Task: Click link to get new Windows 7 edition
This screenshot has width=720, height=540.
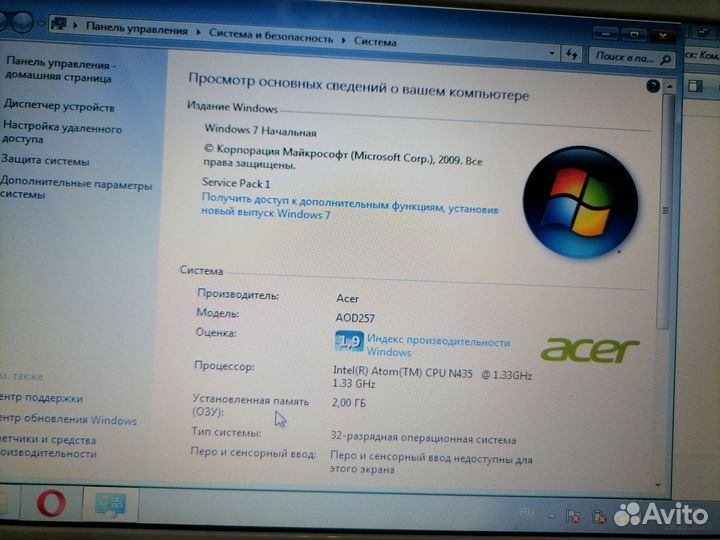Action: (x=350, y=206)
